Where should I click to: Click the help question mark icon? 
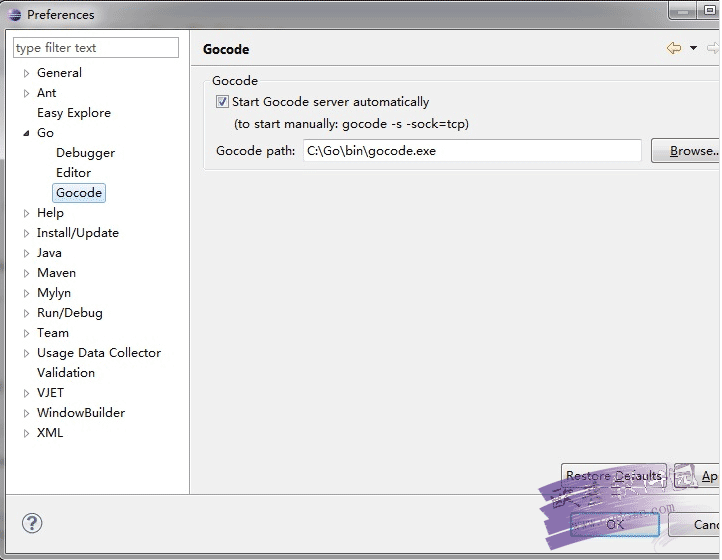coord(32,523)
